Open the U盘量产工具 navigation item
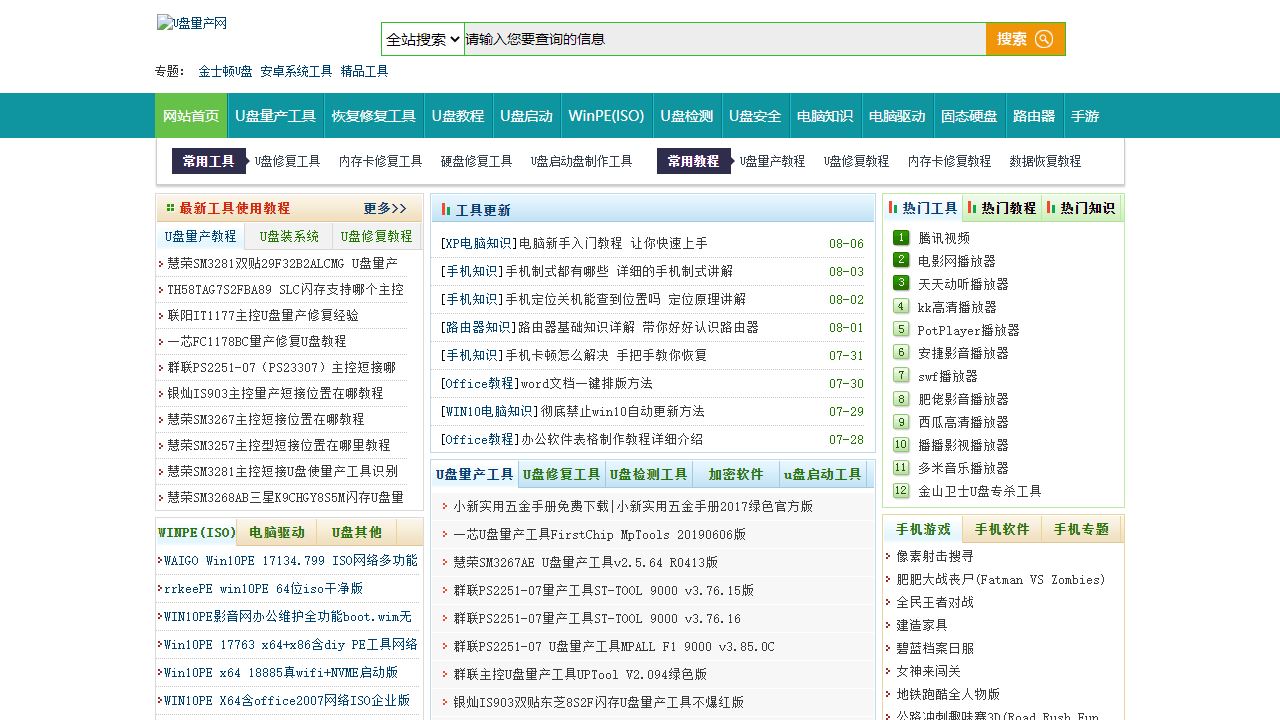Viewport: 1280px width, 720px height. 276,116
